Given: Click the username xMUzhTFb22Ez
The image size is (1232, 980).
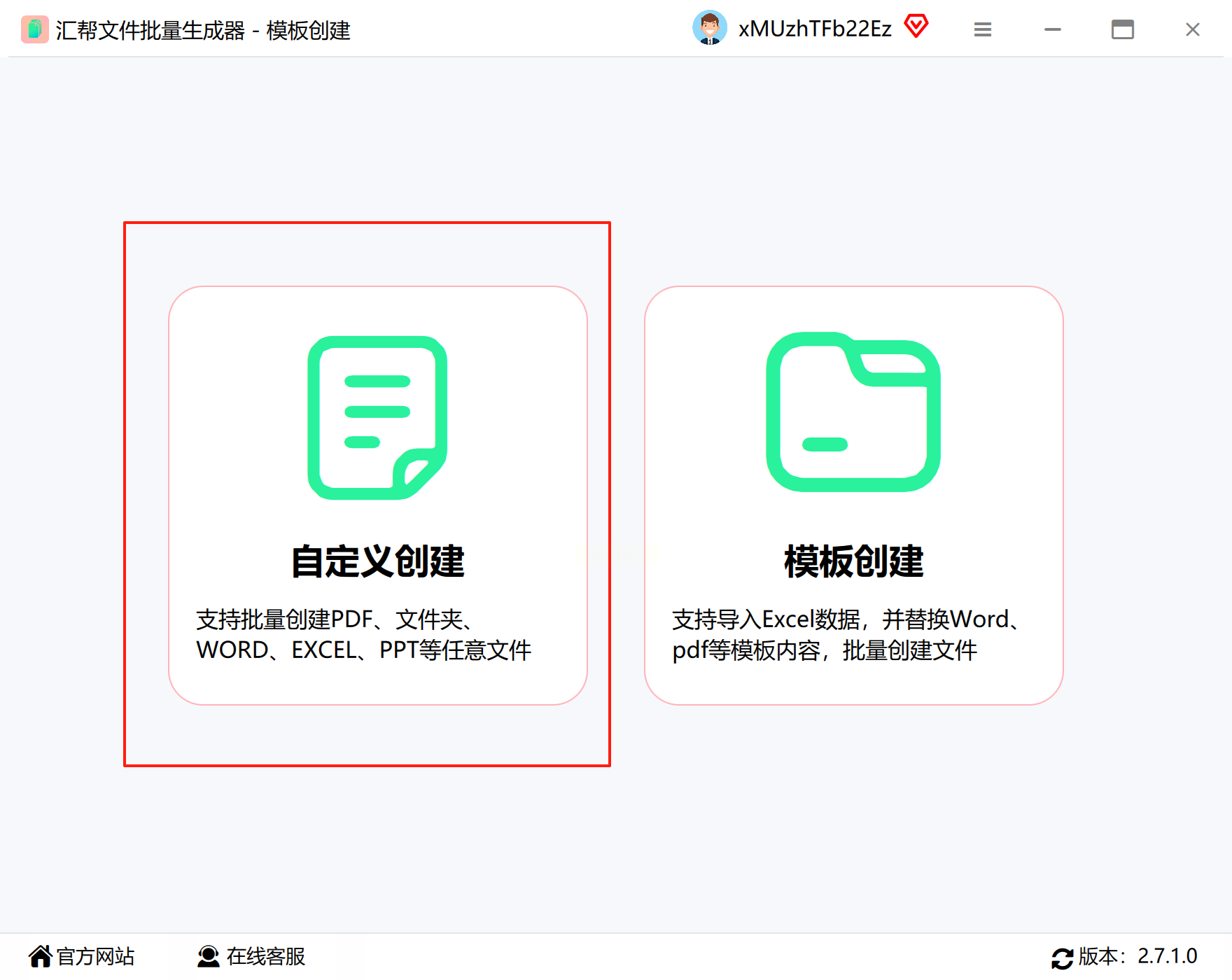Looking at the screenshot, I should point(815,29).
